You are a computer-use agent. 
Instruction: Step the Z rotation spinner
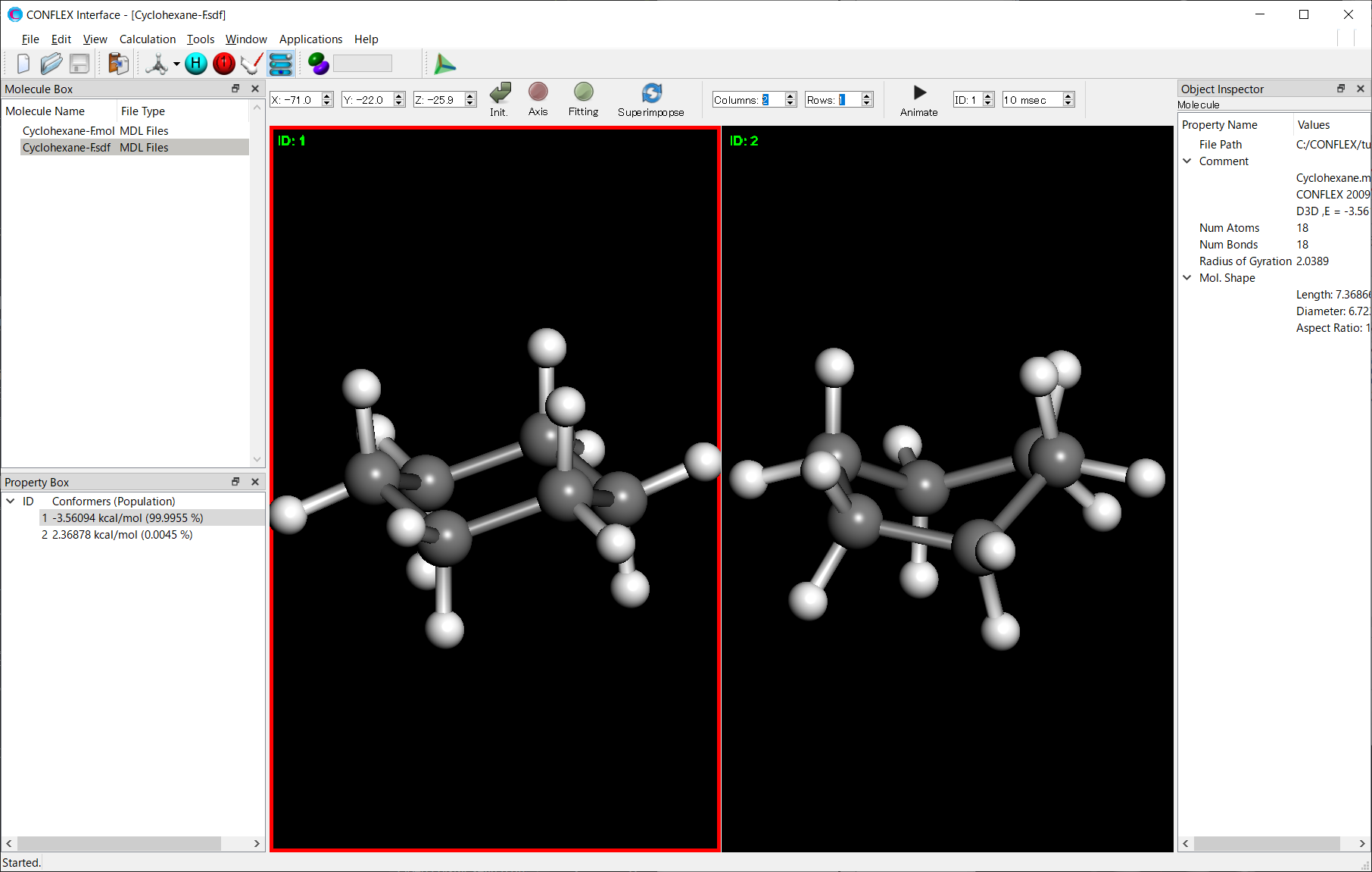(x=470, y=100)
